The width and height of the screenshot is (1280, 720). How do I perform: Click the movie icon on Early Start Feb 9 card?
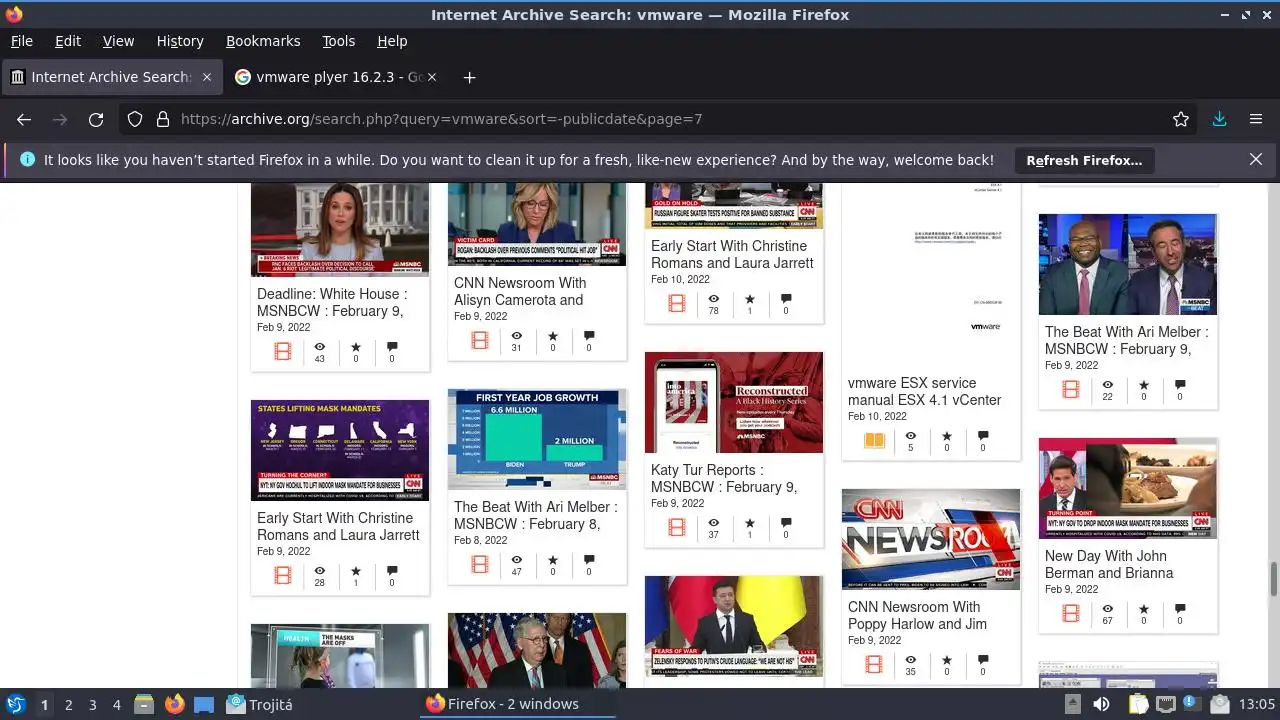click(x=283, y=575)
